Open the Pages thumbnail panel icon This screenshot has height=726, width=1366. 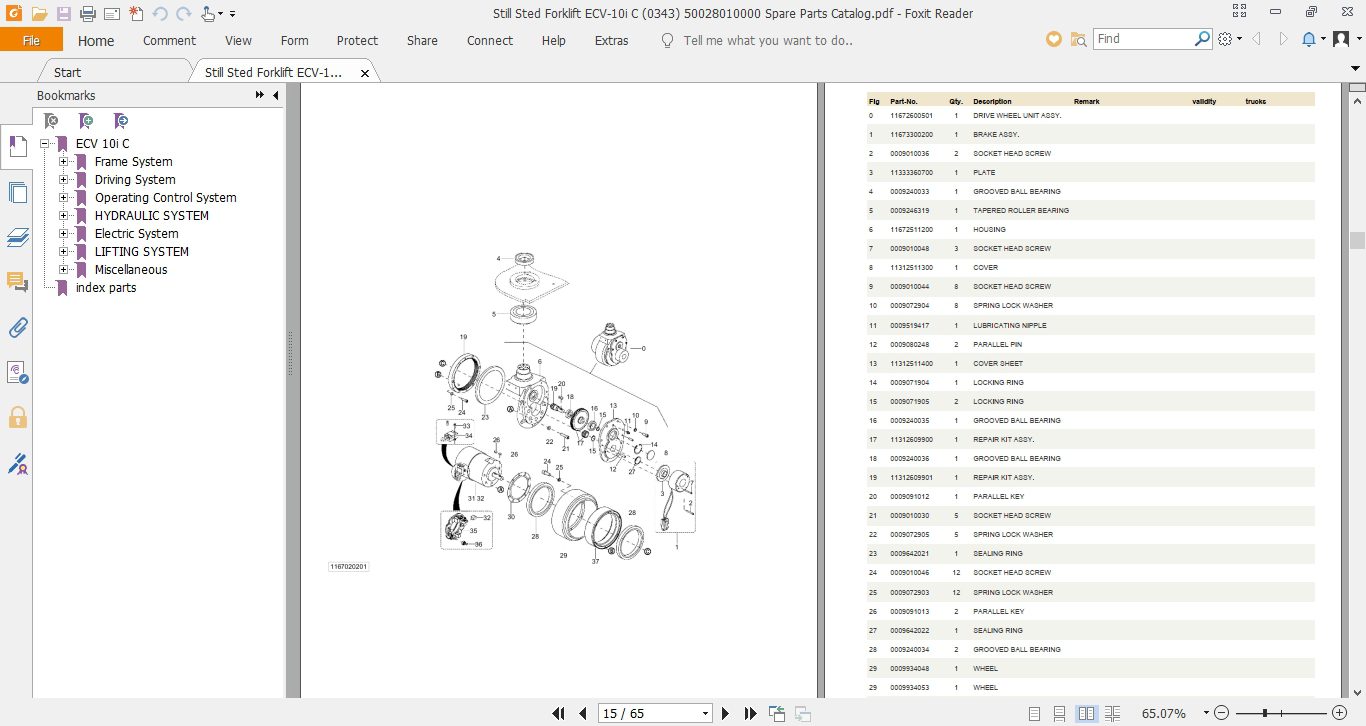pos(17,192)
